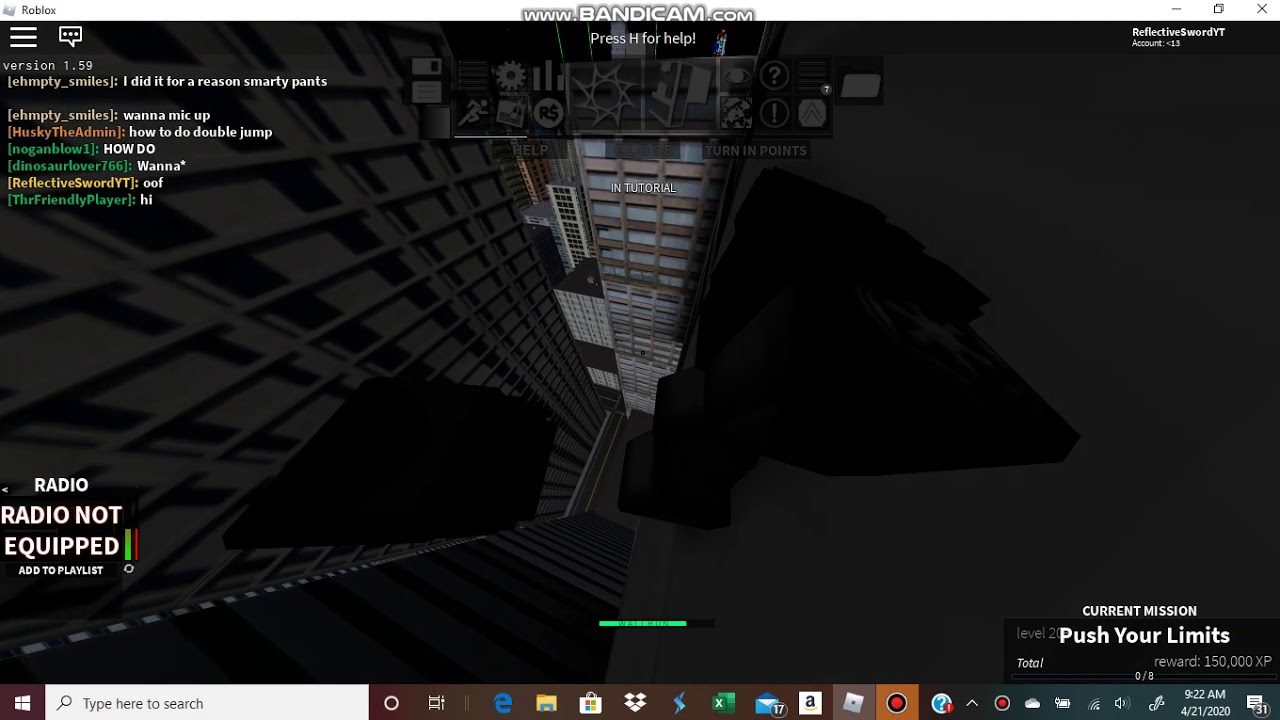The width and height of the screenshot is (1280, 720).
Task: Click the hexagon chevron rank icon
Action: (x=812, y=113)
